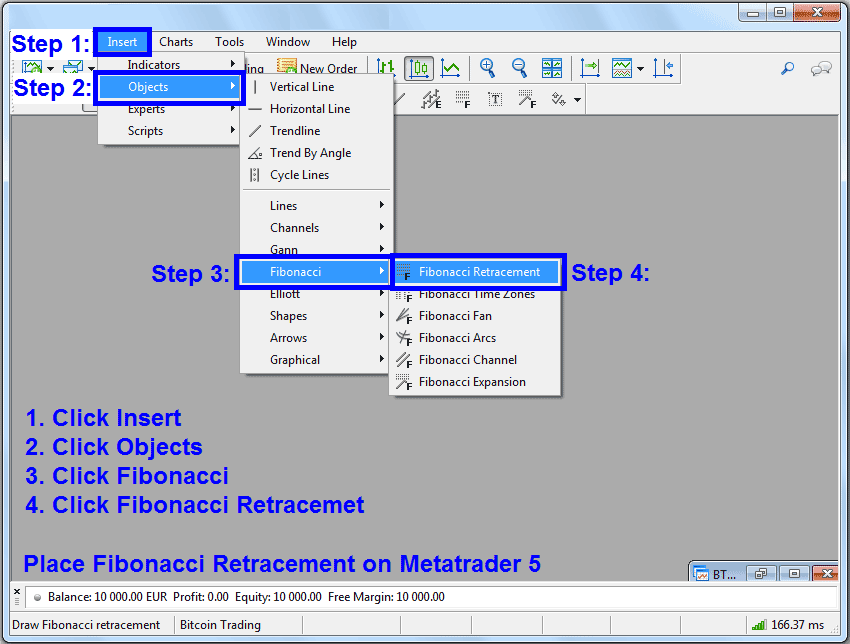The height and width of the screenshot is (644, 850).
Task: Select Fibonacci Arcs
Action: [x=475, y=338]
